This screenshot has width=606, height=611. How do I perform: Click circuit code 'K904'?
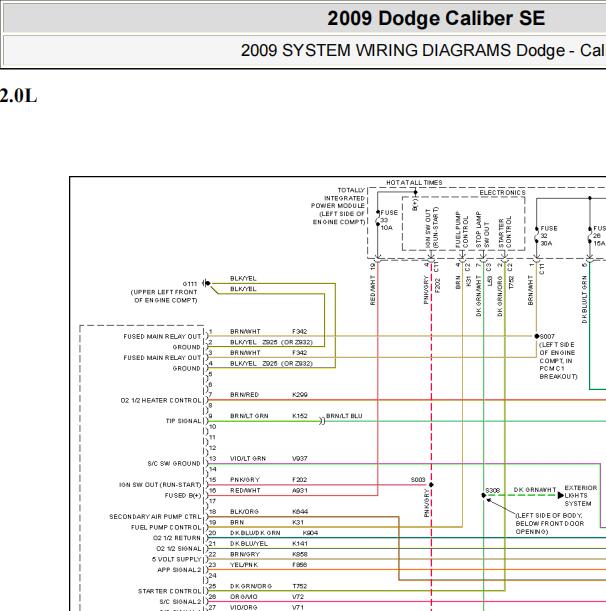(310, 533)
